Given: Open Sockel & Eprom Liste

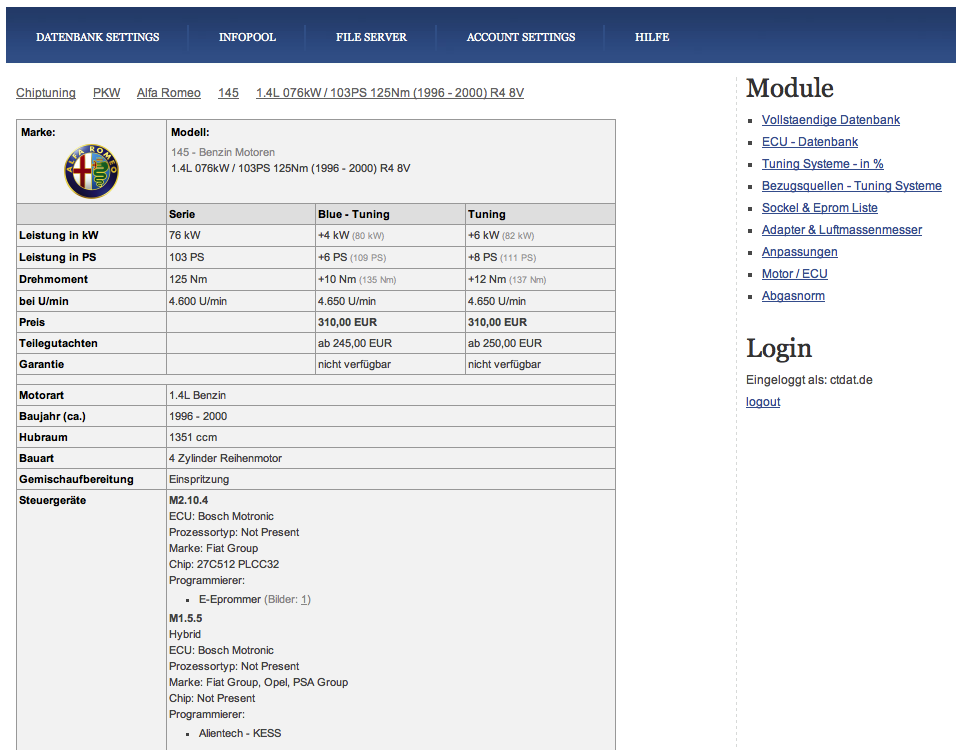Looking at the screenshot, I should (x=819, y=208).
